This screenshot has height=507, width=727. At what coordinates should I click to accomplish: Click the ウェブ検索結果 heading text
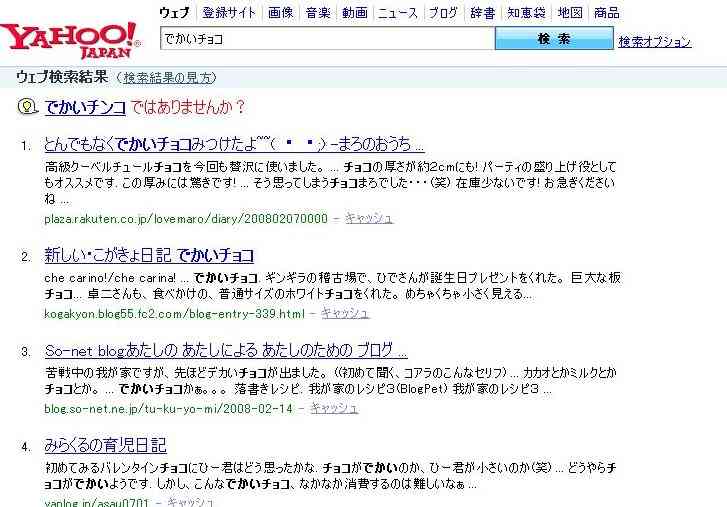62,77
